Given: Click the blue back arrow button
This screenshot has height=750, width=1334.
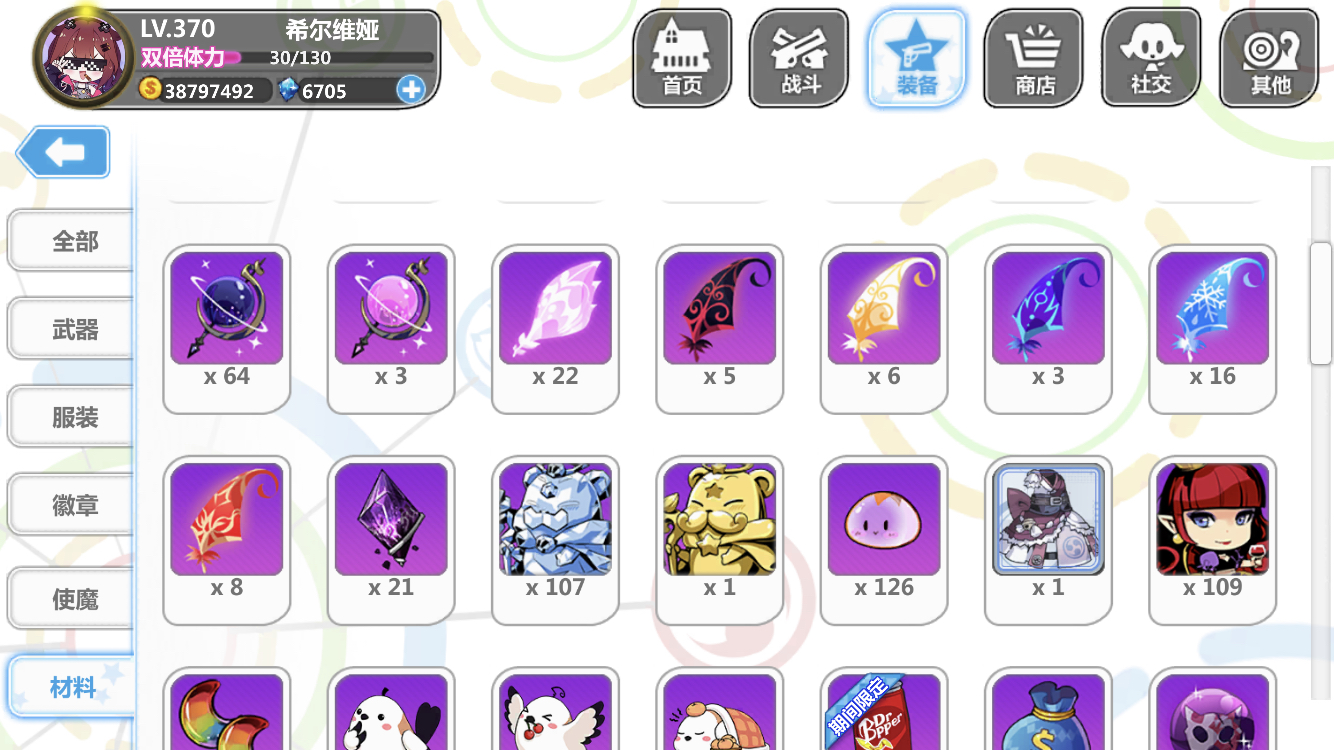Looking at the screenshot, I should [63, 152].
